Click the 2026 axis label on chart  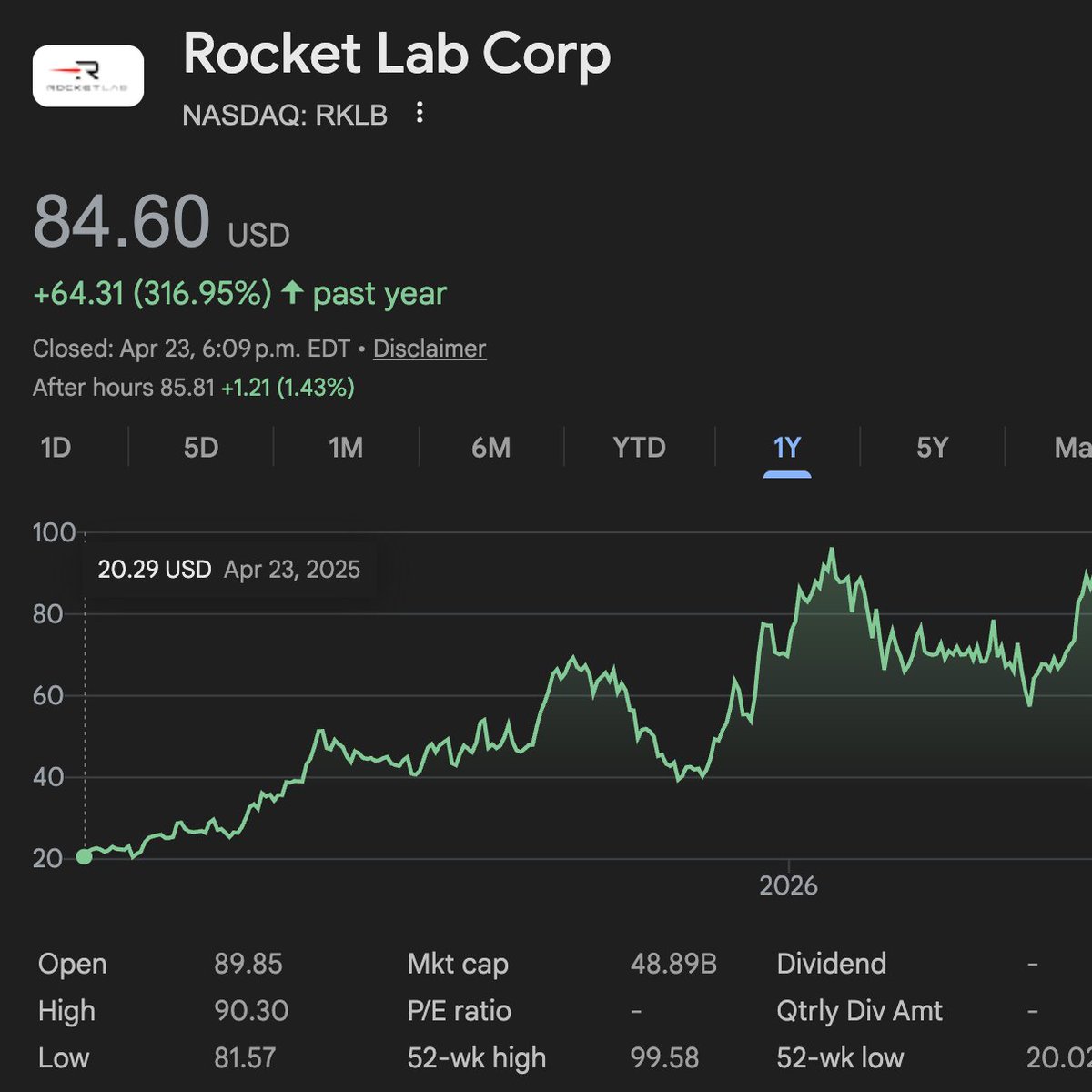[x=788, y=885]
